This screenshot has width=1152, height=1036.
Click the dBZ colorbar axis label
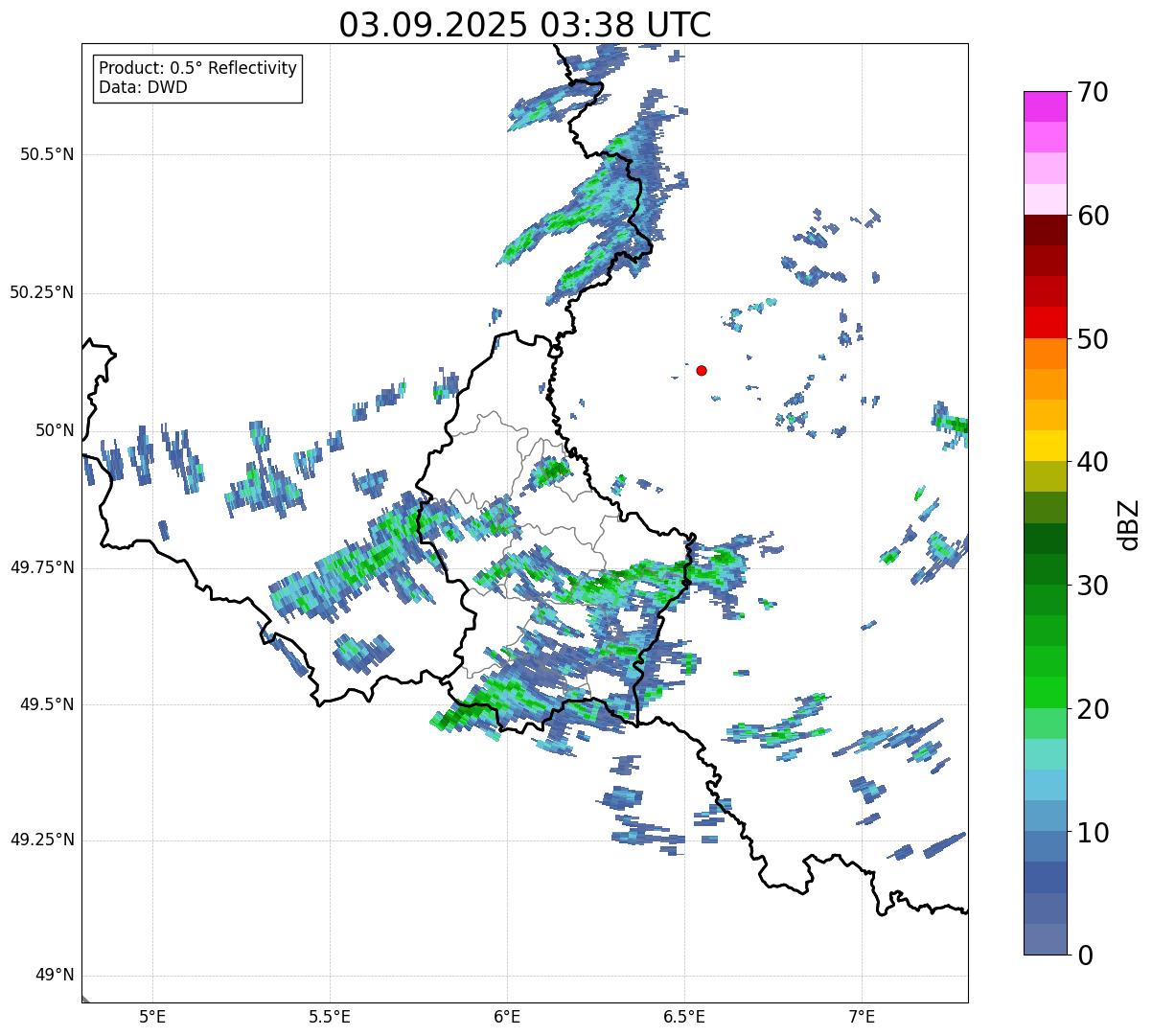[1129, 524]
